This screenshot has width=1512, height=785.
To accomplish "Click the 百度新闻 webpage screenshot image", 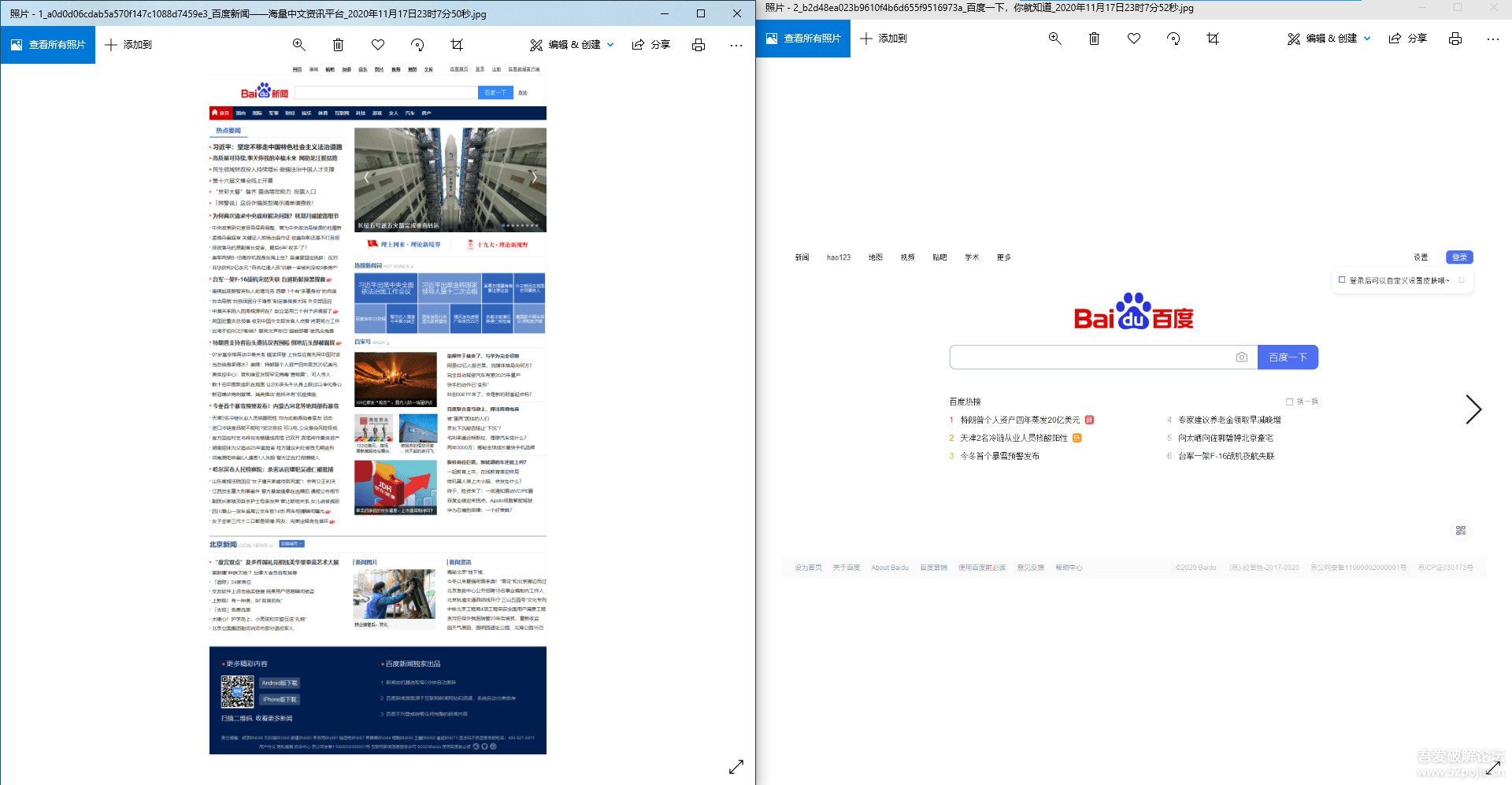I will tap(378, 409).
